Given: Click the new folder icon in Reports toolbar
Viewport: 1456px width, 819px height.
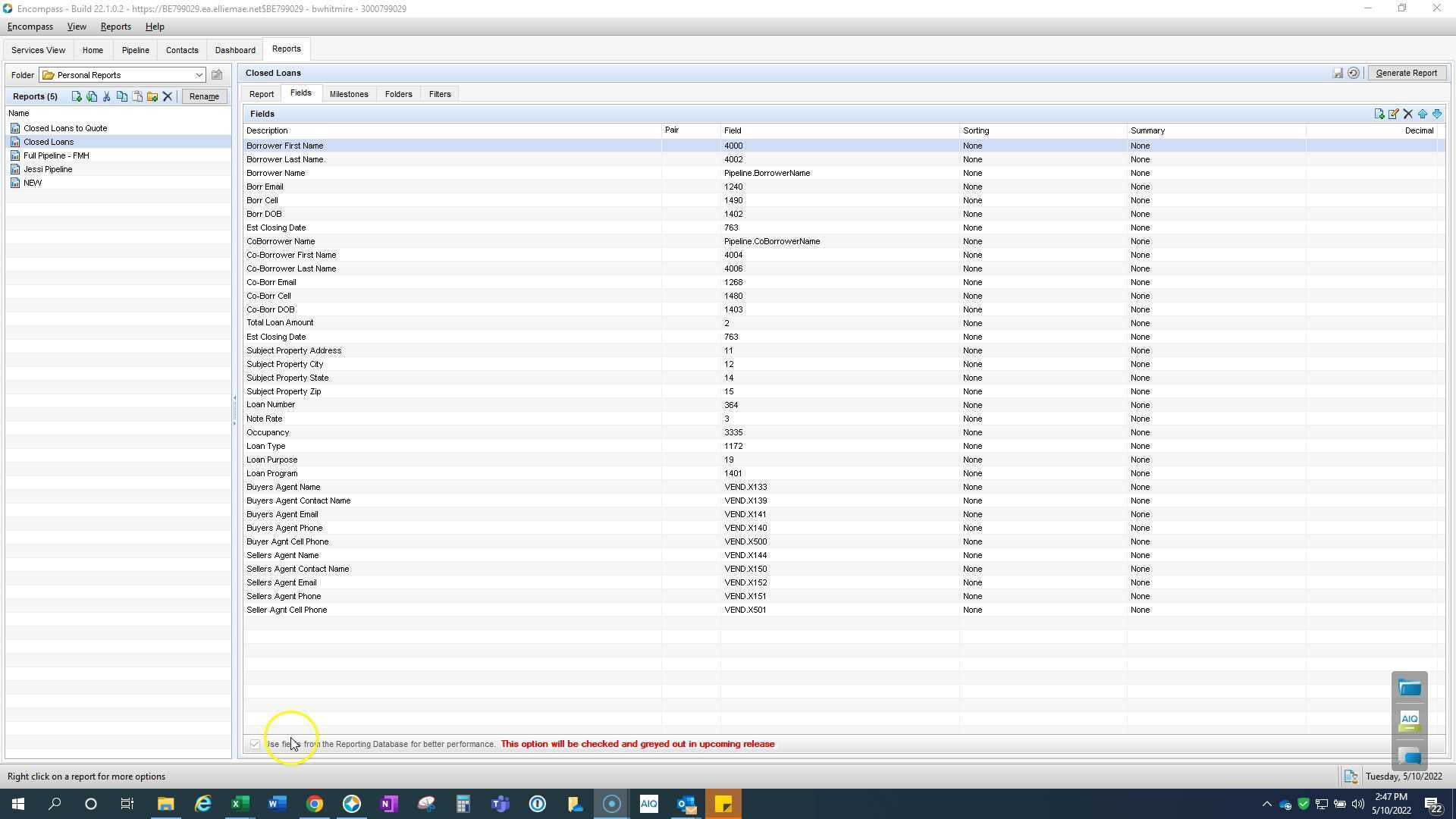Looking at the screenshot, I should coord(152,96).
